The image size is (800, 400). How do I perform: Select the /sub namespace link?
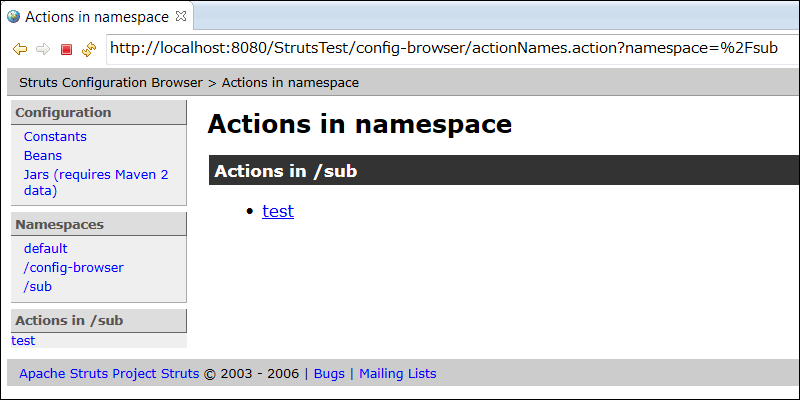point(38,286)
